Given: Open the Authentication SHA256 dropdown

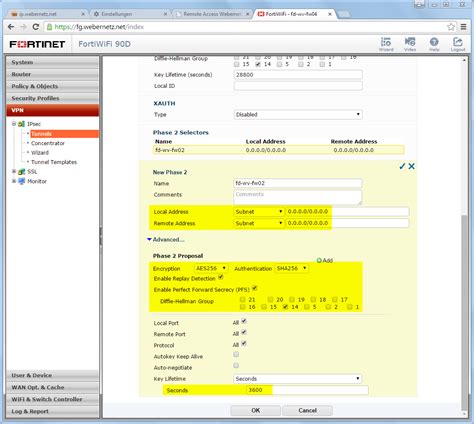Looking at the screenshot, I should pyautogui.click(x=291, y=268).
